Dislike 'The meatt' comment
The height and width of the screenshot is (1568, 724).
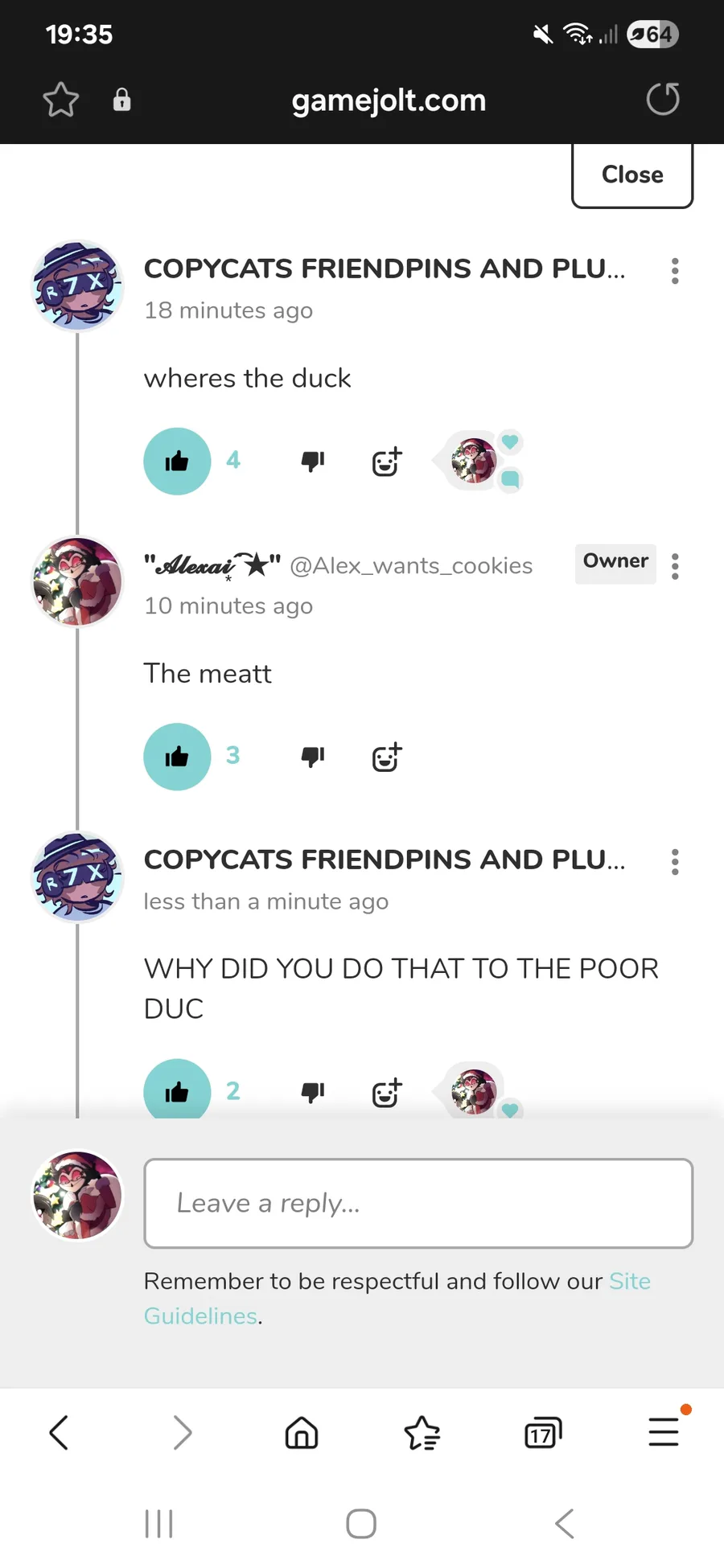(313, 756)
